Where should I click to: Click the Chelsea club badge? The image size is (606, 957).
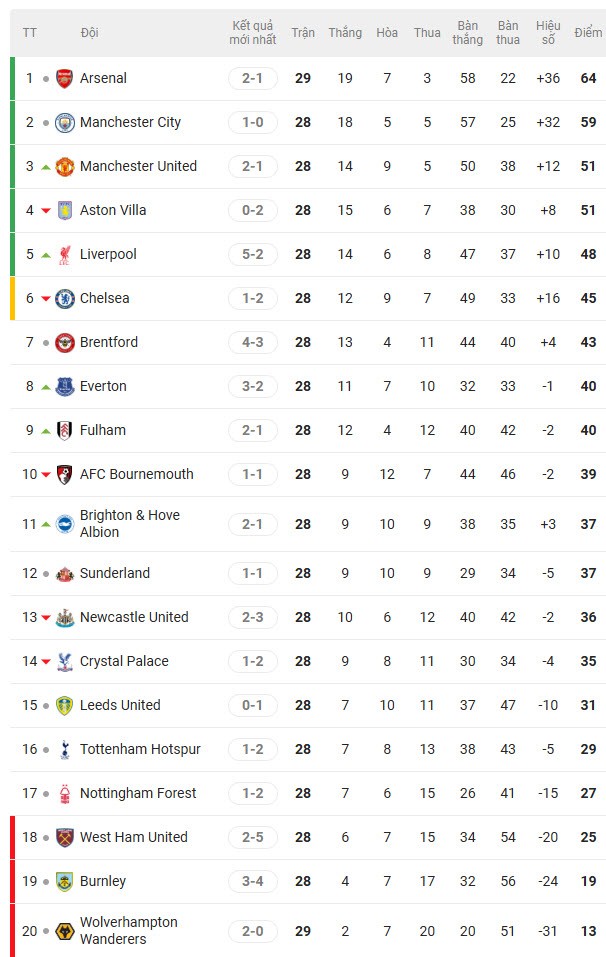[65, 298]
